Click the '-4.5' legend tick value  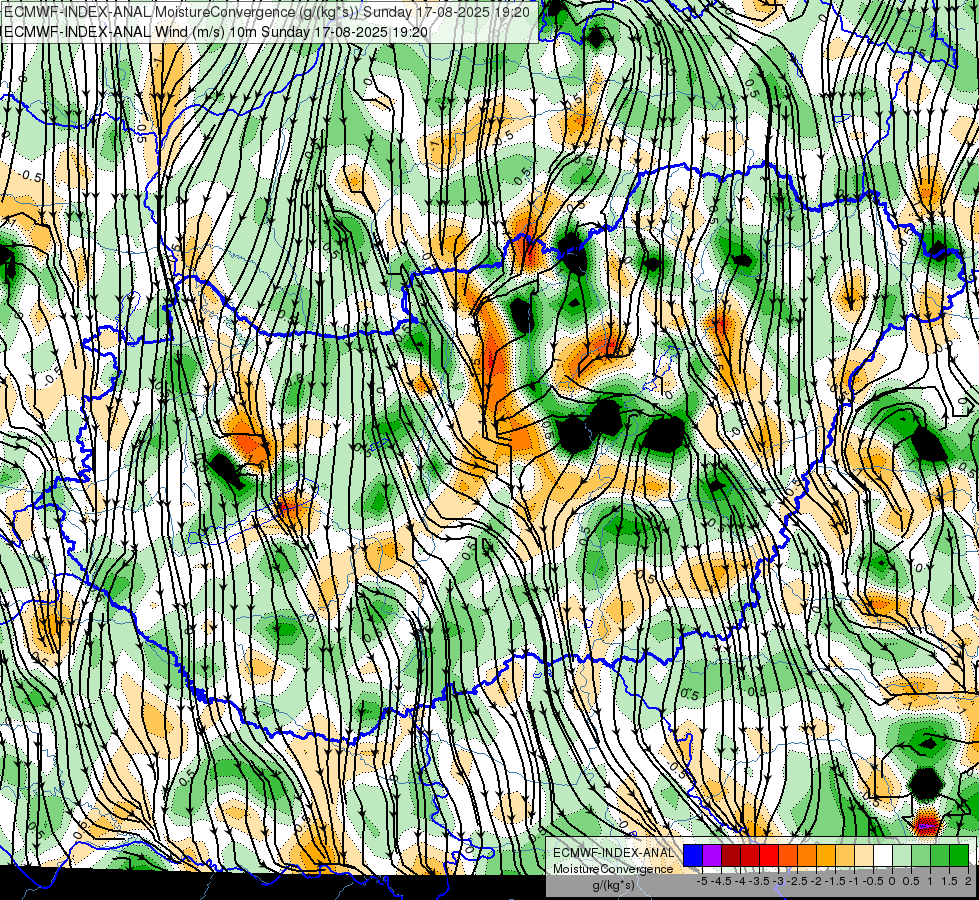pos(721,881)
